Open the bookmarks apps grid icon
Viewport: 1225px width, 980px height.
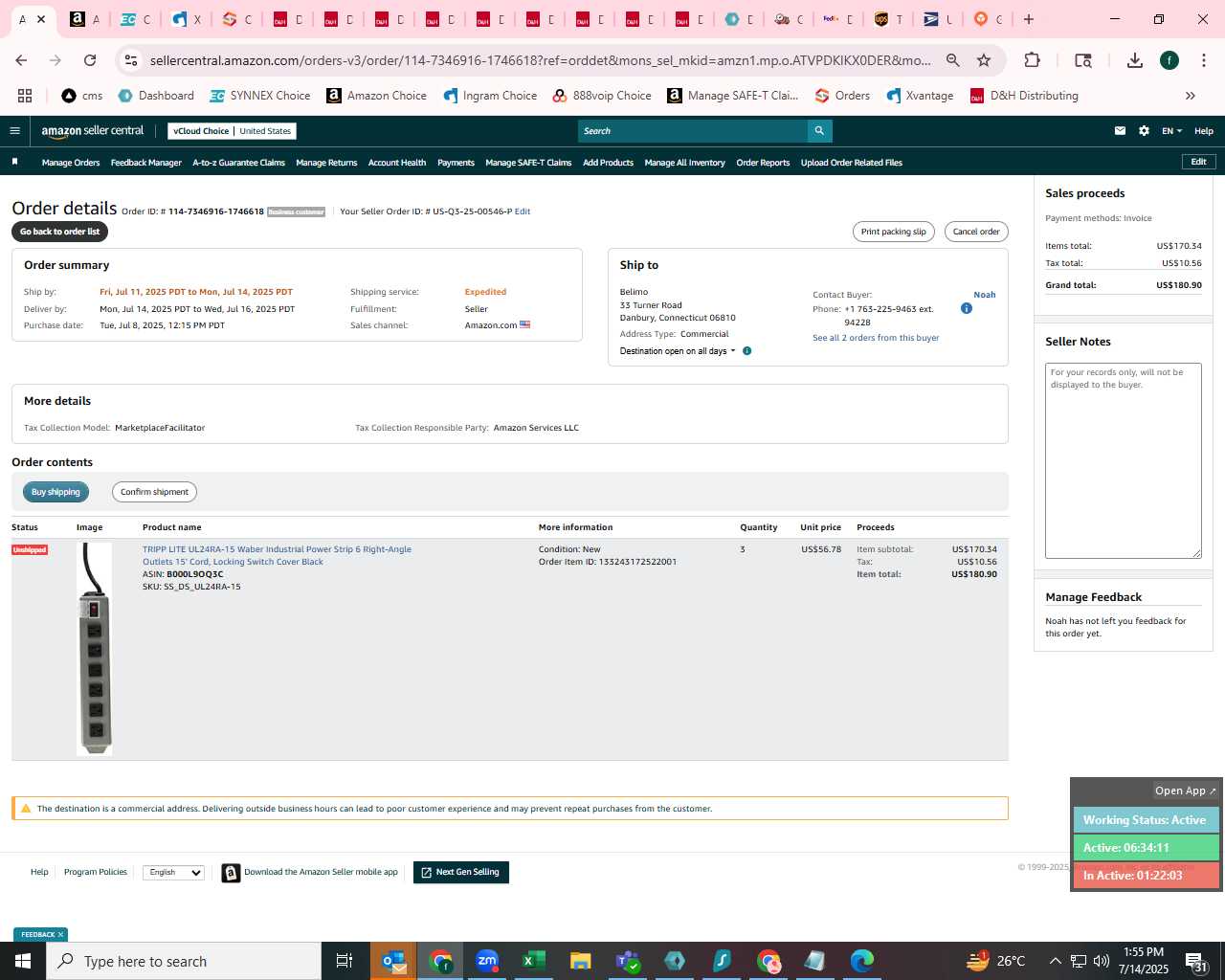tap(25, 96)
